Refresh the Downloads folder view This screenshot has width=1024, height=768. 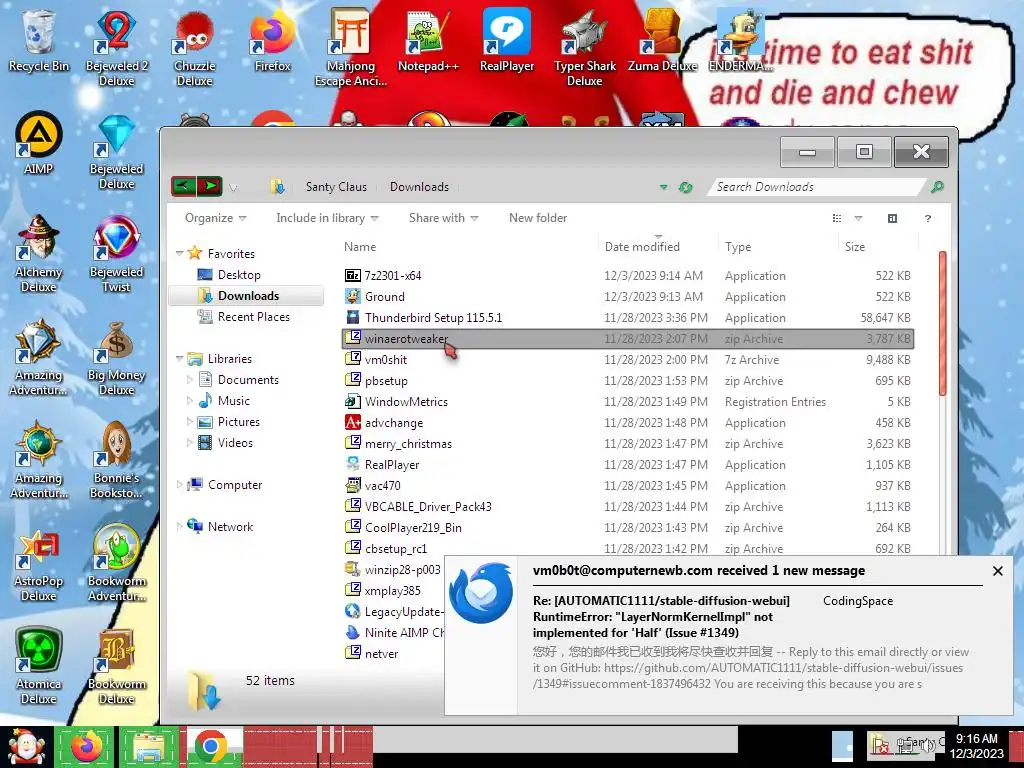(685, 187)
